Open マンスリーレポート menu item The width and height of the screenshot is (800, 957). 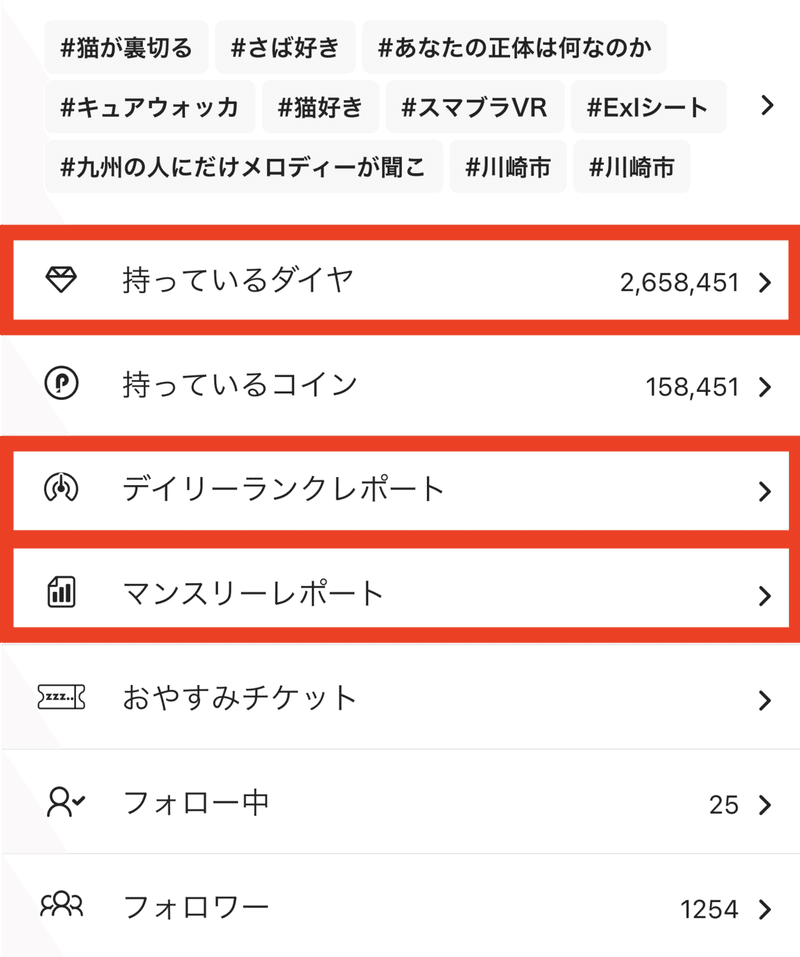pos(400,593)
